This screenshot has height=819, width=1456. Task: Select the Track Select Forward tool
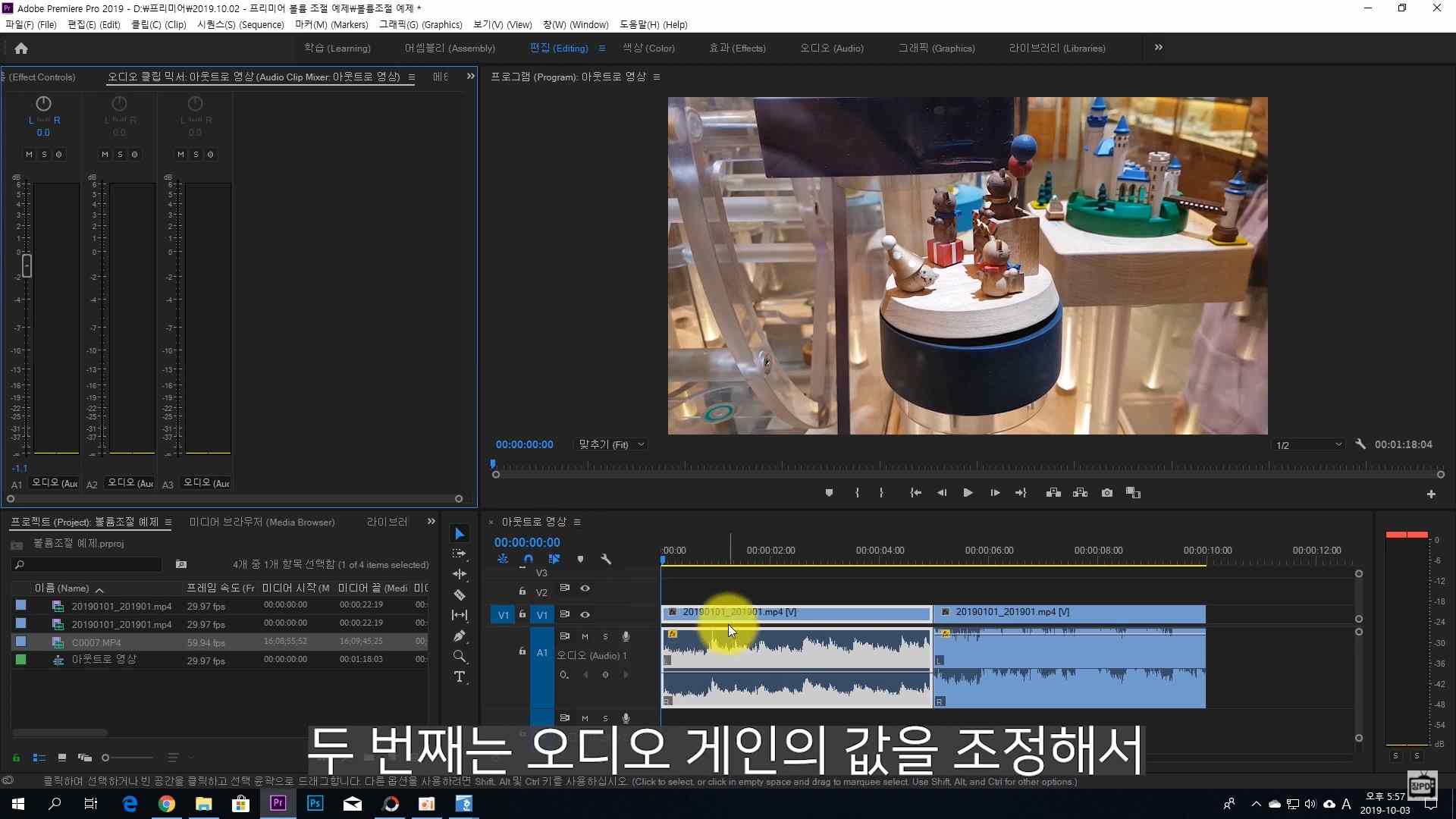(x=460, y=554)
